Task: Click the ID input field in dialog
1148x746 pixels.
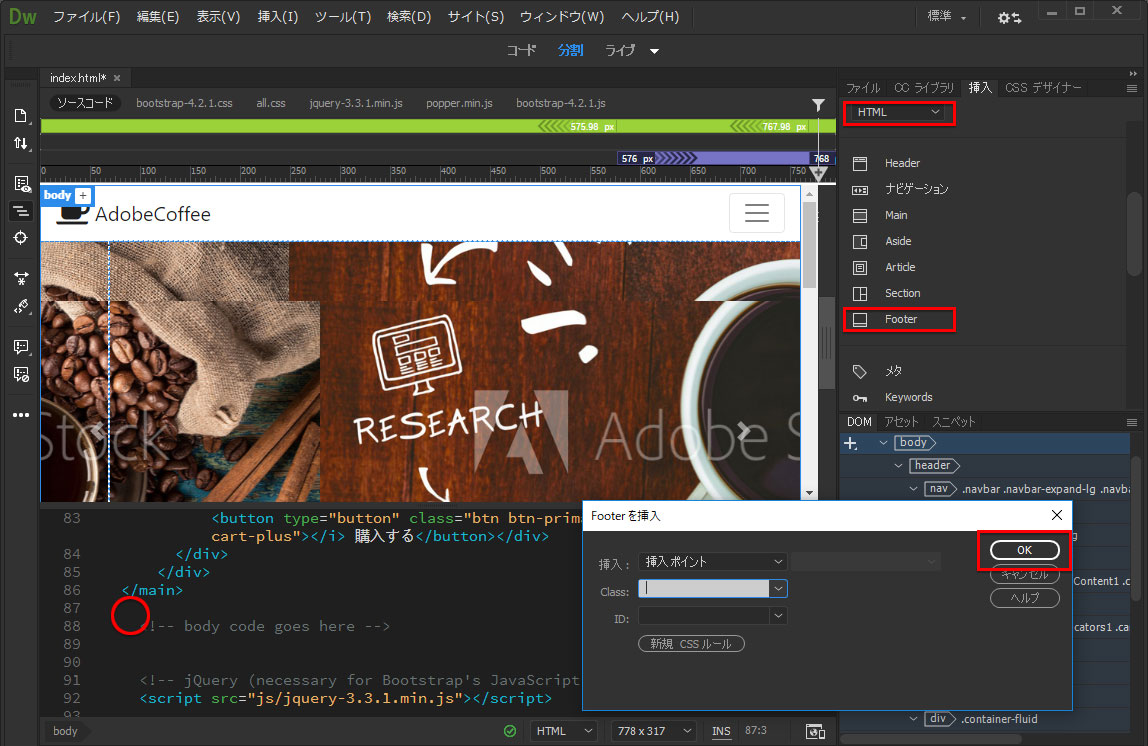Action: [704, 616]
